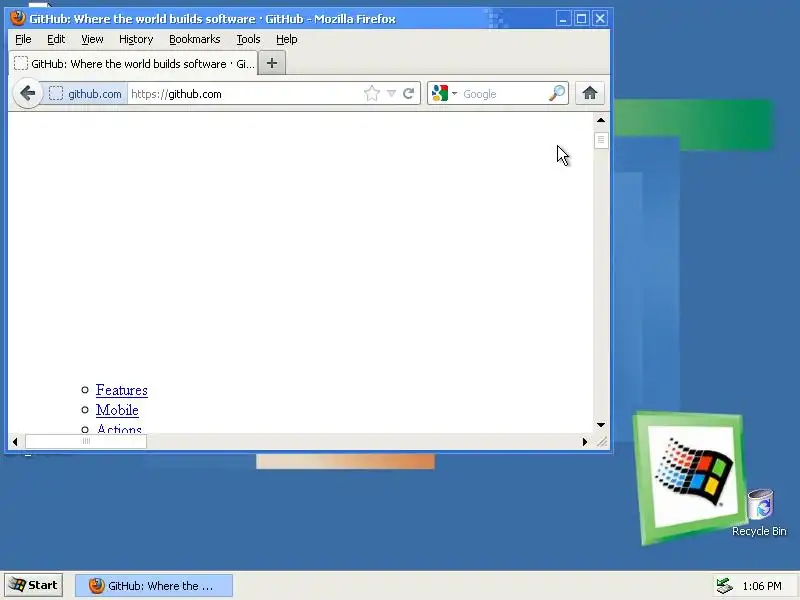800x600 pixels.
Task: Click the horizontal scrollbar right arrow
Action: click(x=585, y=442)
